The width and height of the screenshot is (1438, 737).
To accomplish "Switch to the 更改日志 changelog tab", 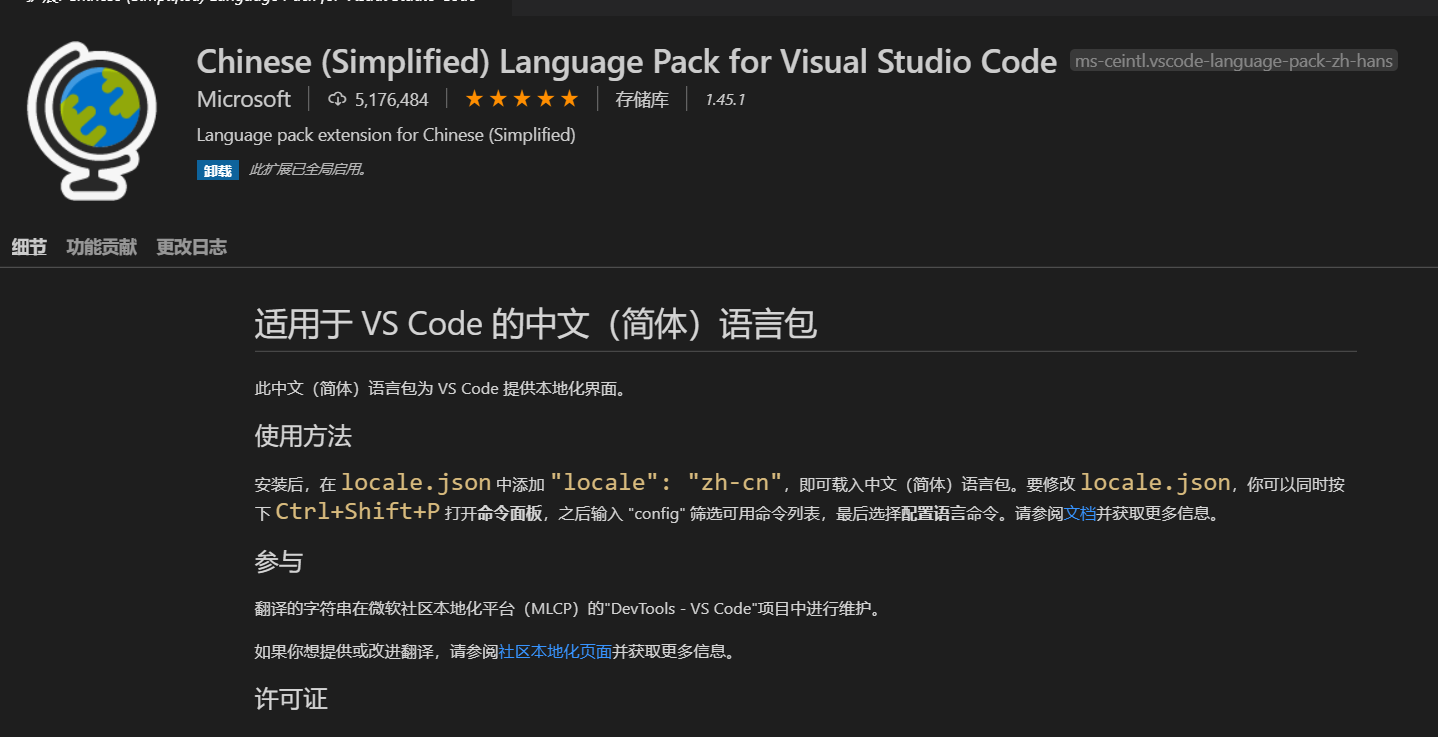I will tap(191, 247).
